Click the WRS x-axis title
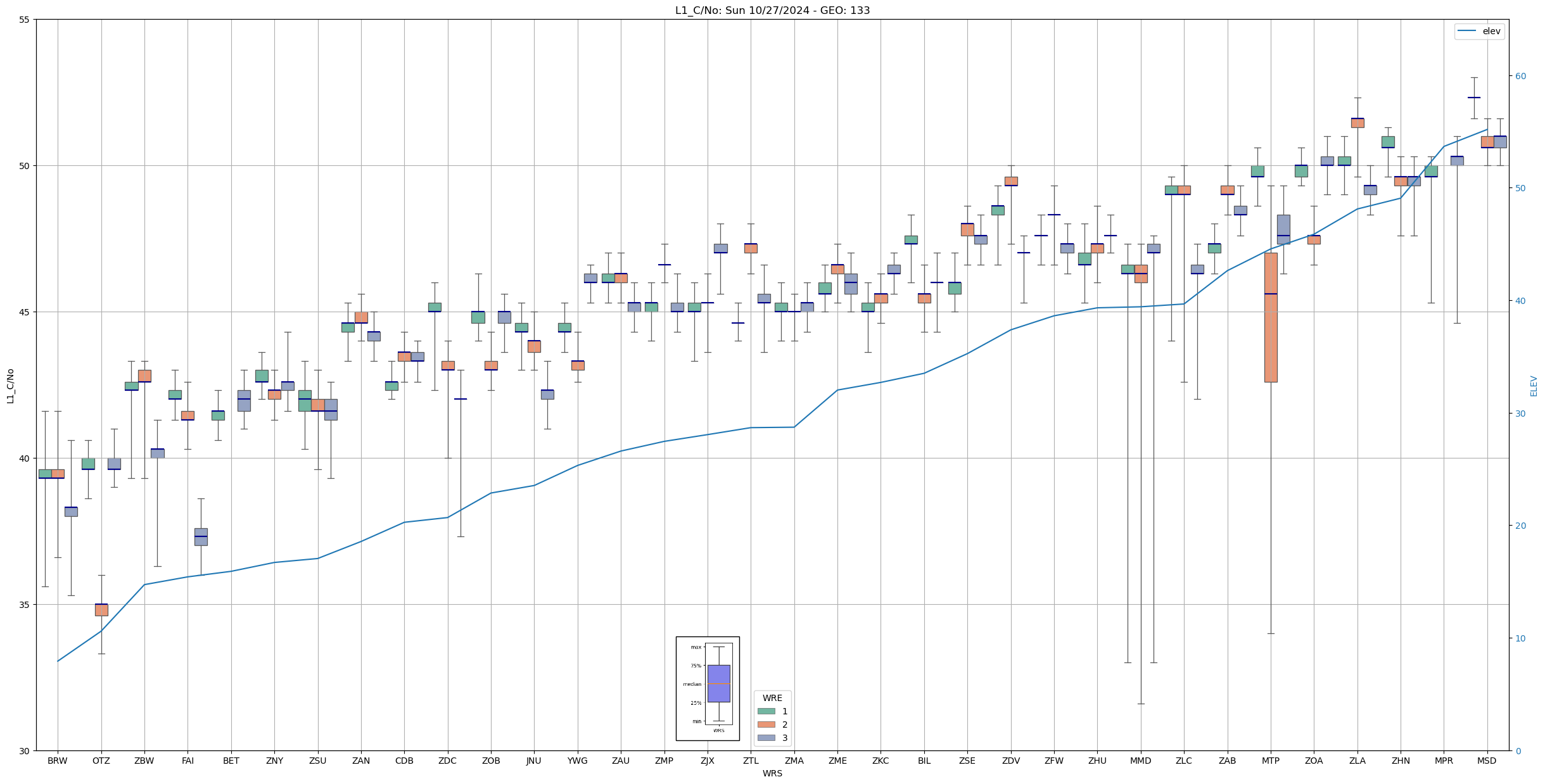Viewport: 1545px width, 784px height. click(772, 773)
